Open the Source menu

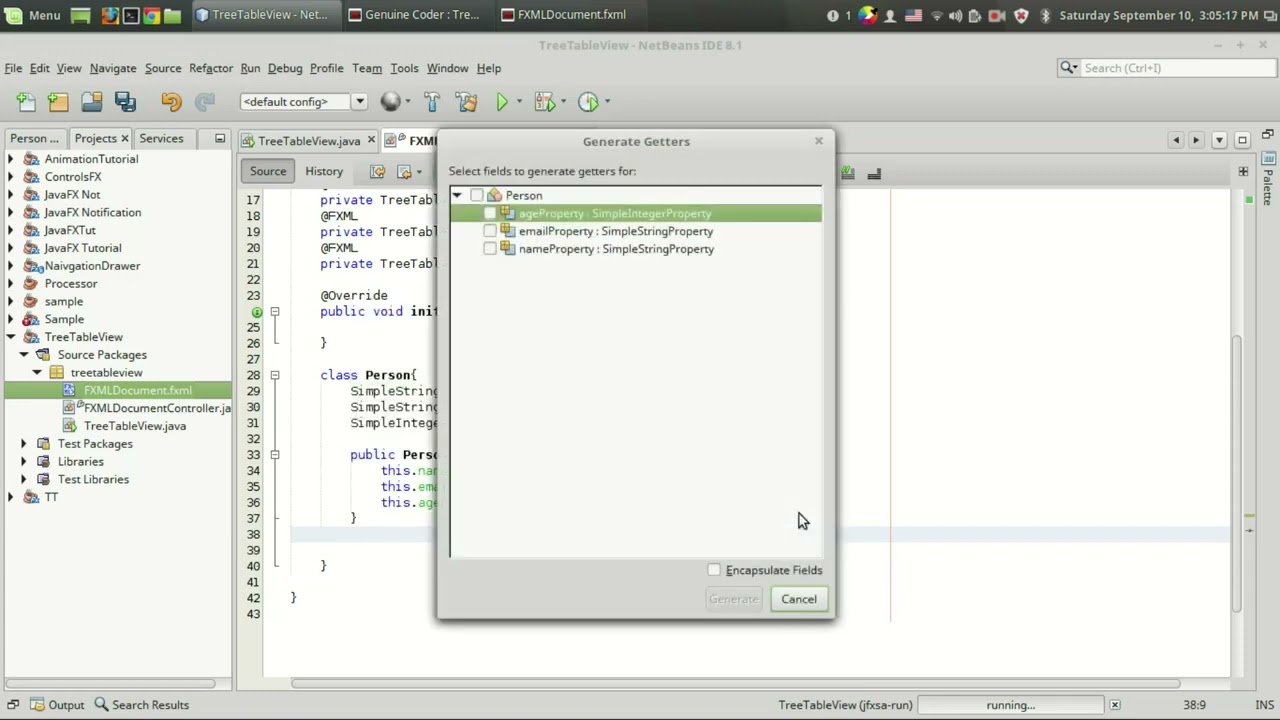[163, 68]
